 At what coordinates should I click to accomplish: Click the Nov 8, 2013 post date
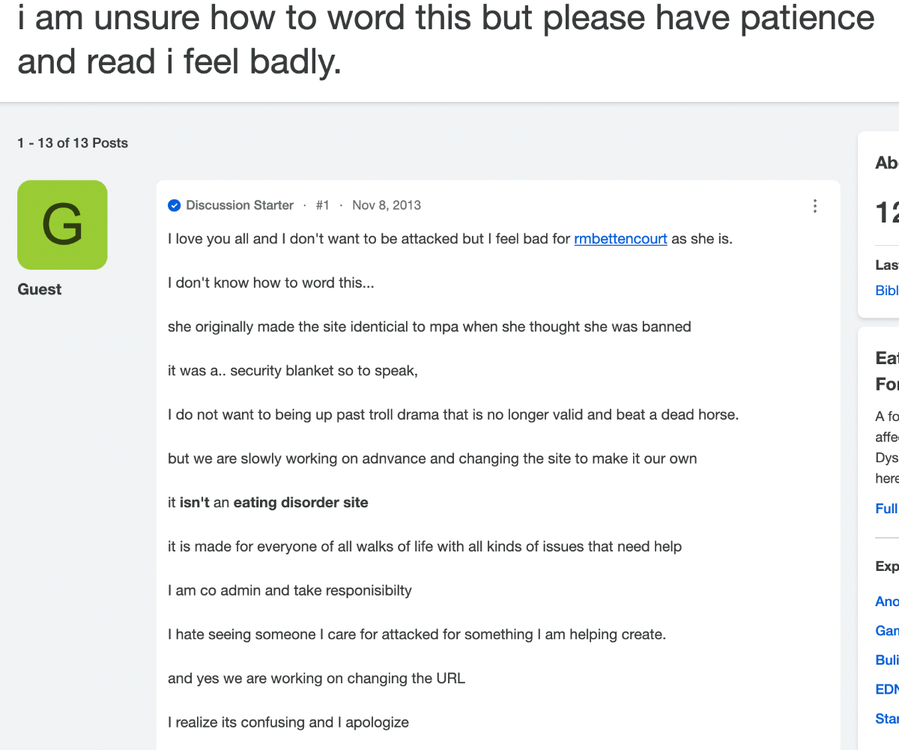[x=386, y=205]
